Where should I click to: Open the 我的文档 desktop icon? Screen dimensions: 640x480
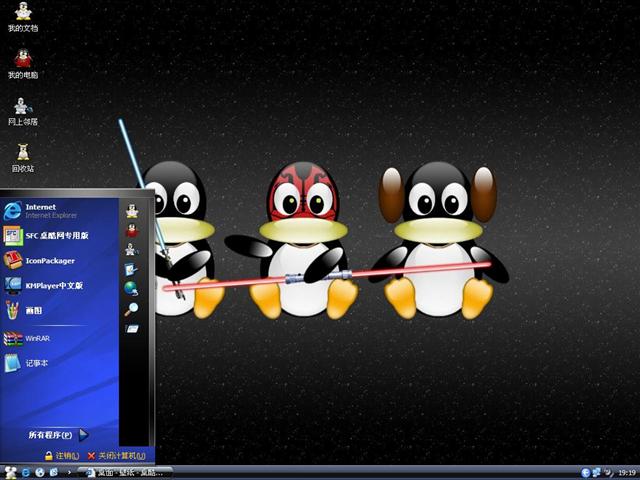coord(23,17)
